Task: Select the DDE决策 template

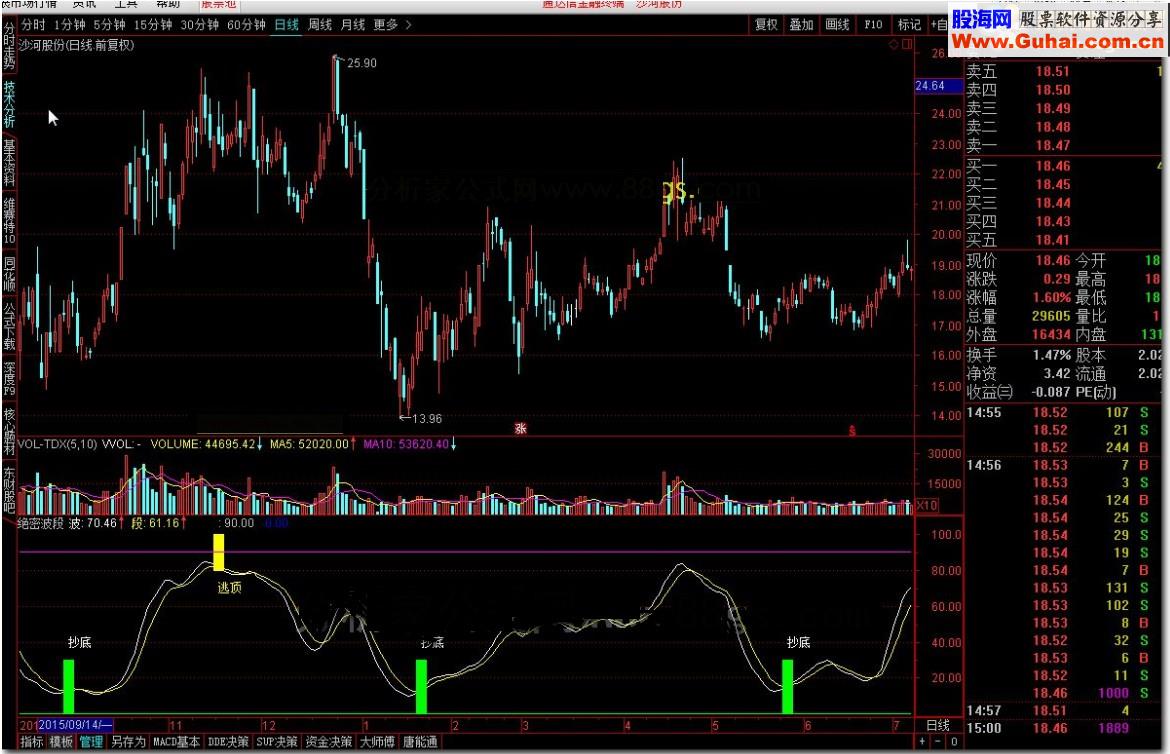Action: pos(228,742)
